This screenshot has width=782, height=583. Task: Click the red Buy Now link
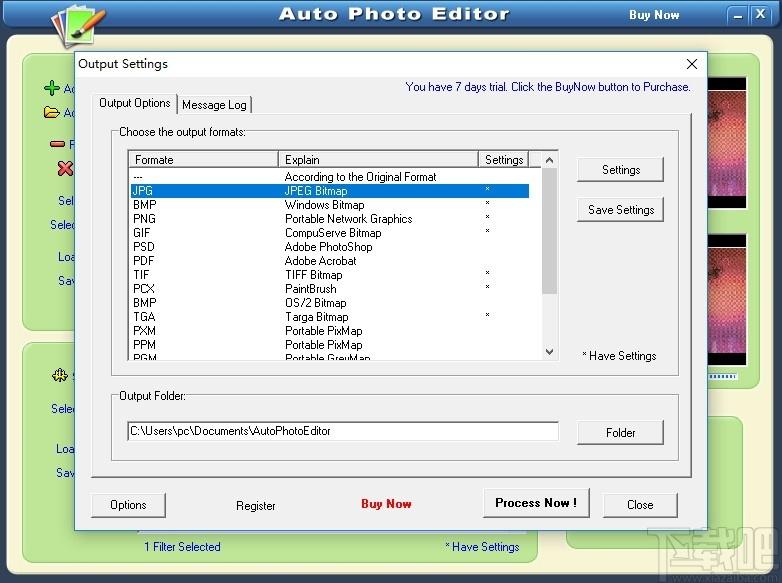coord(386,504)
